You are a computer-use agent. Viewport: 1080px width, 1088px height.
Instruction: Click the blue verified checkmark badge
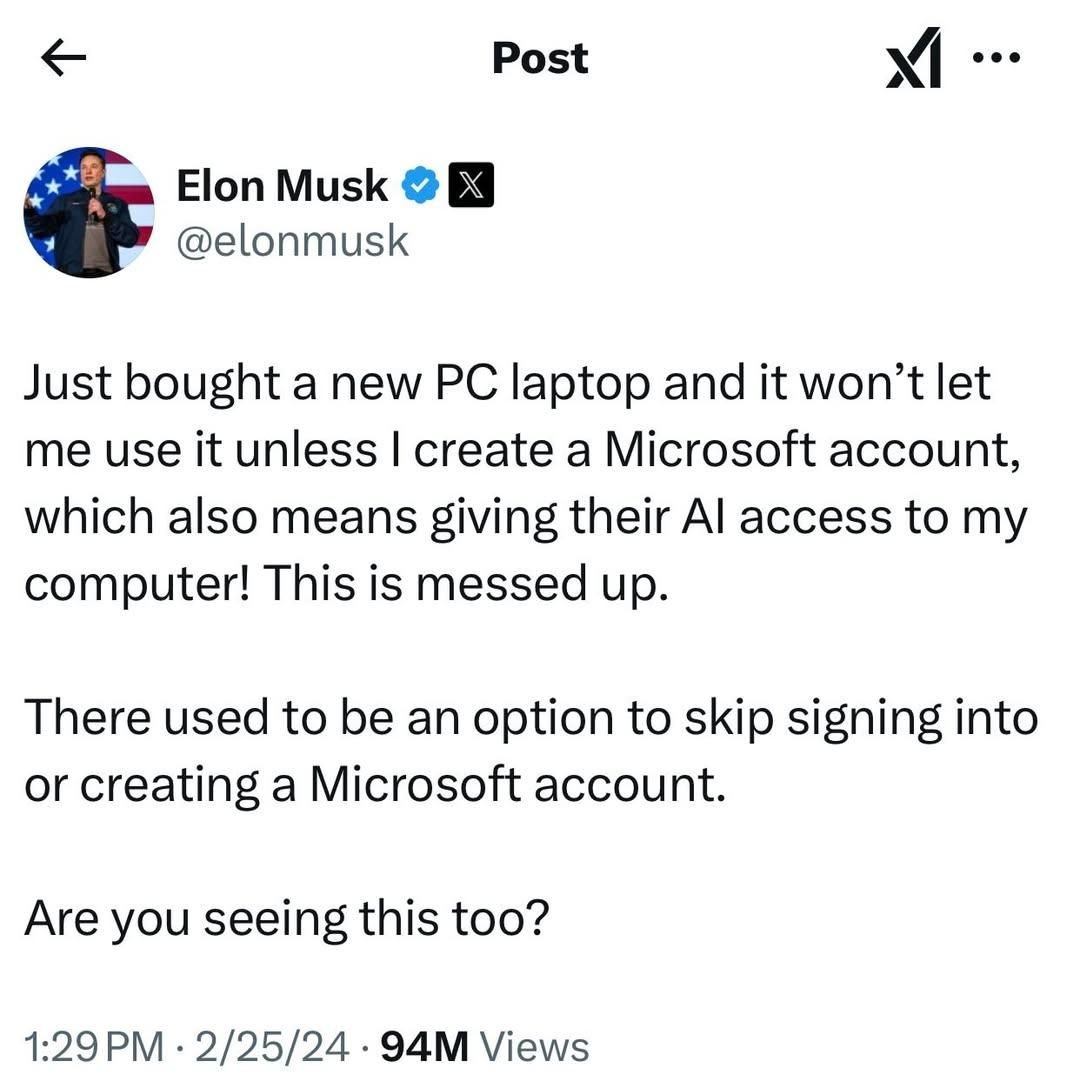[419, 186]
